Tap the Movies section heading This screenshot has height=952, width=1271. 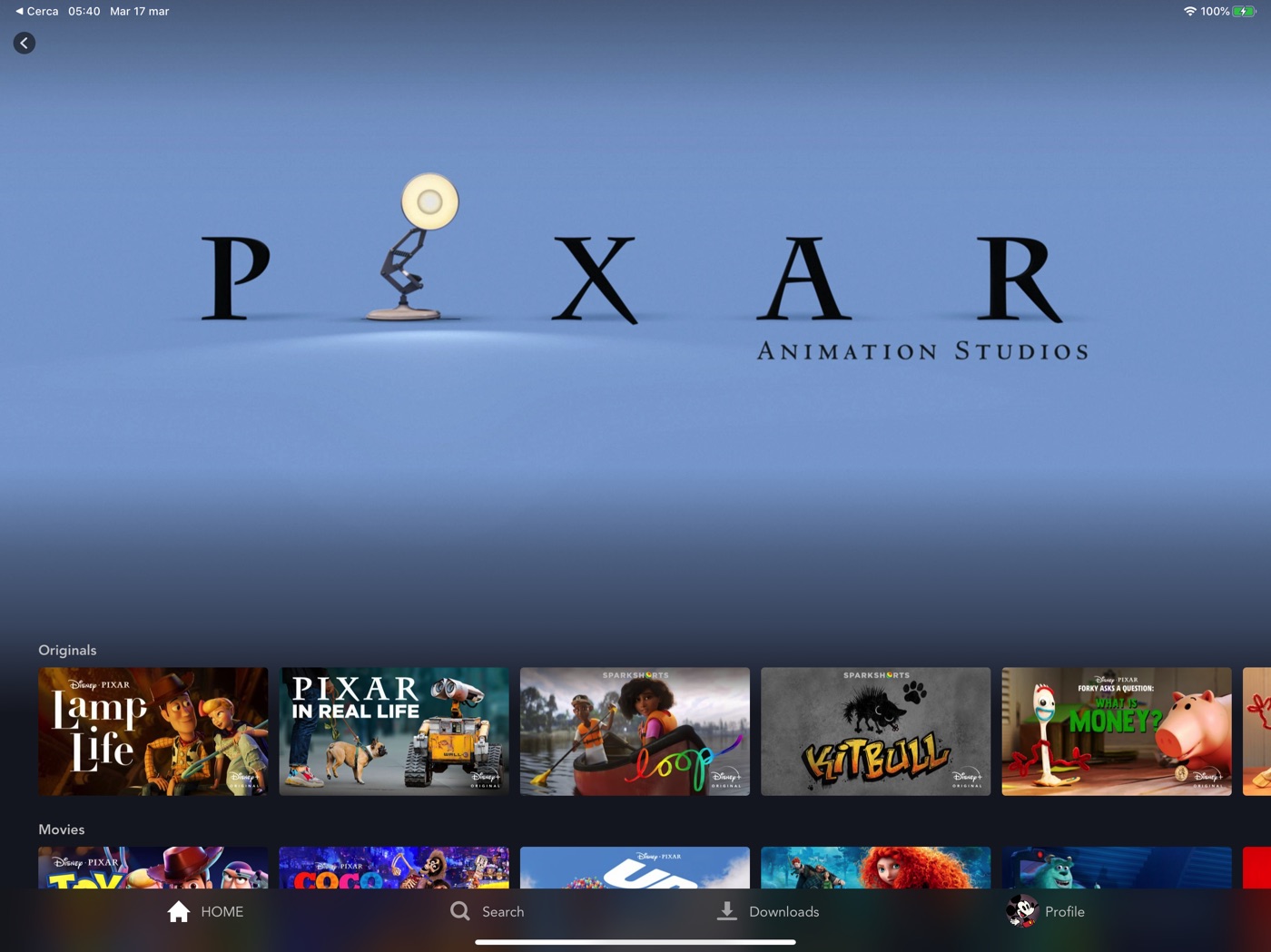(x=62, y=829)
